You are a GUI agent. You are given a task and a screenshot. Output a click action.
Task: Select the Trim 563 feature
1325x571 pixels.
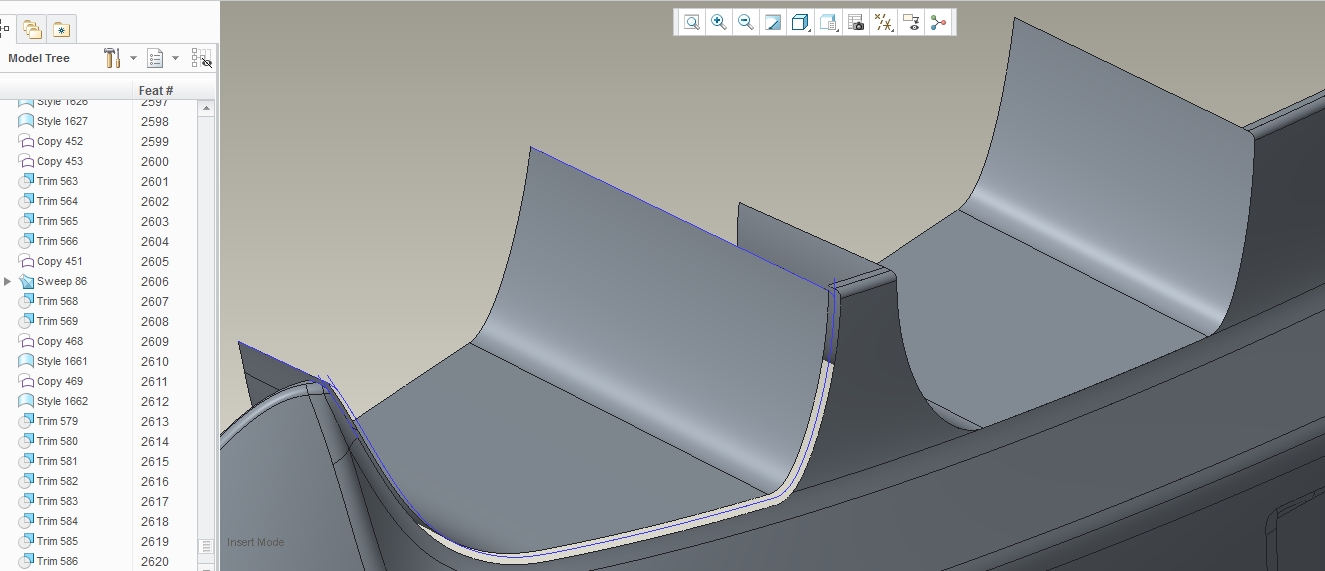57,181
